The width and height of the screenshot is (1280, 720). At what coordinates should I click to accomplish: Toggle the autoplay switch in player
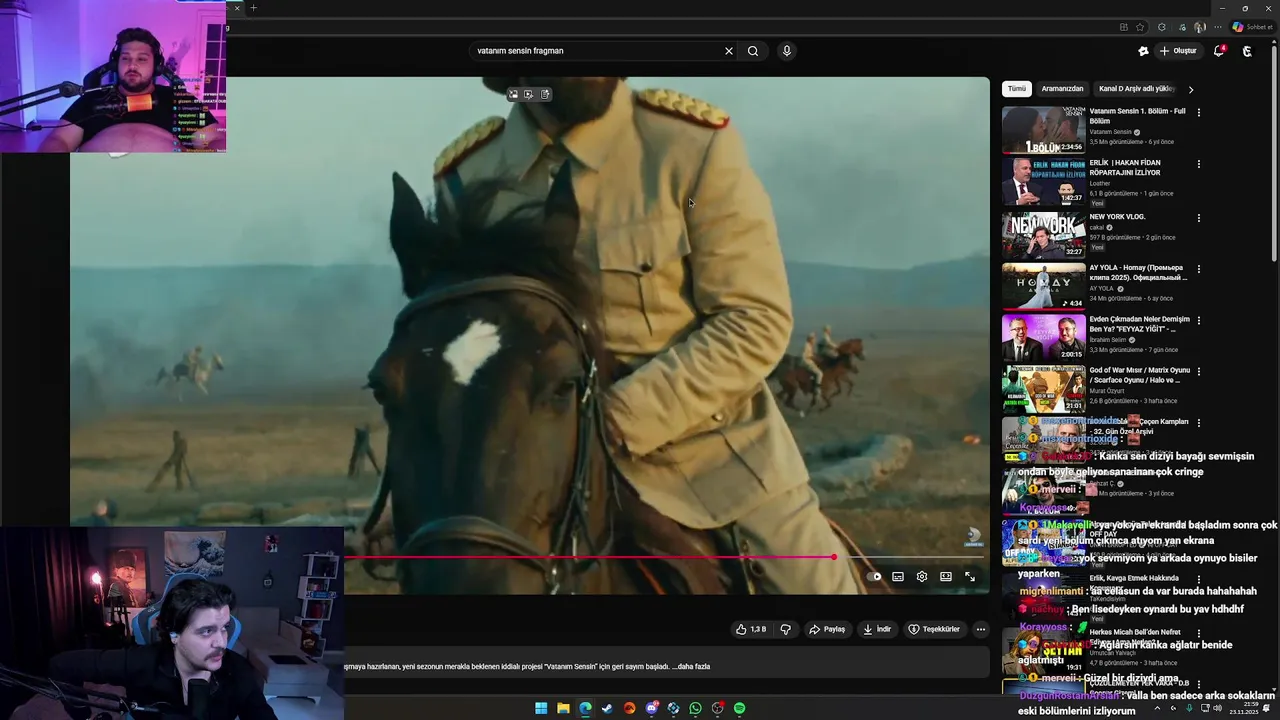coord(875,576)
